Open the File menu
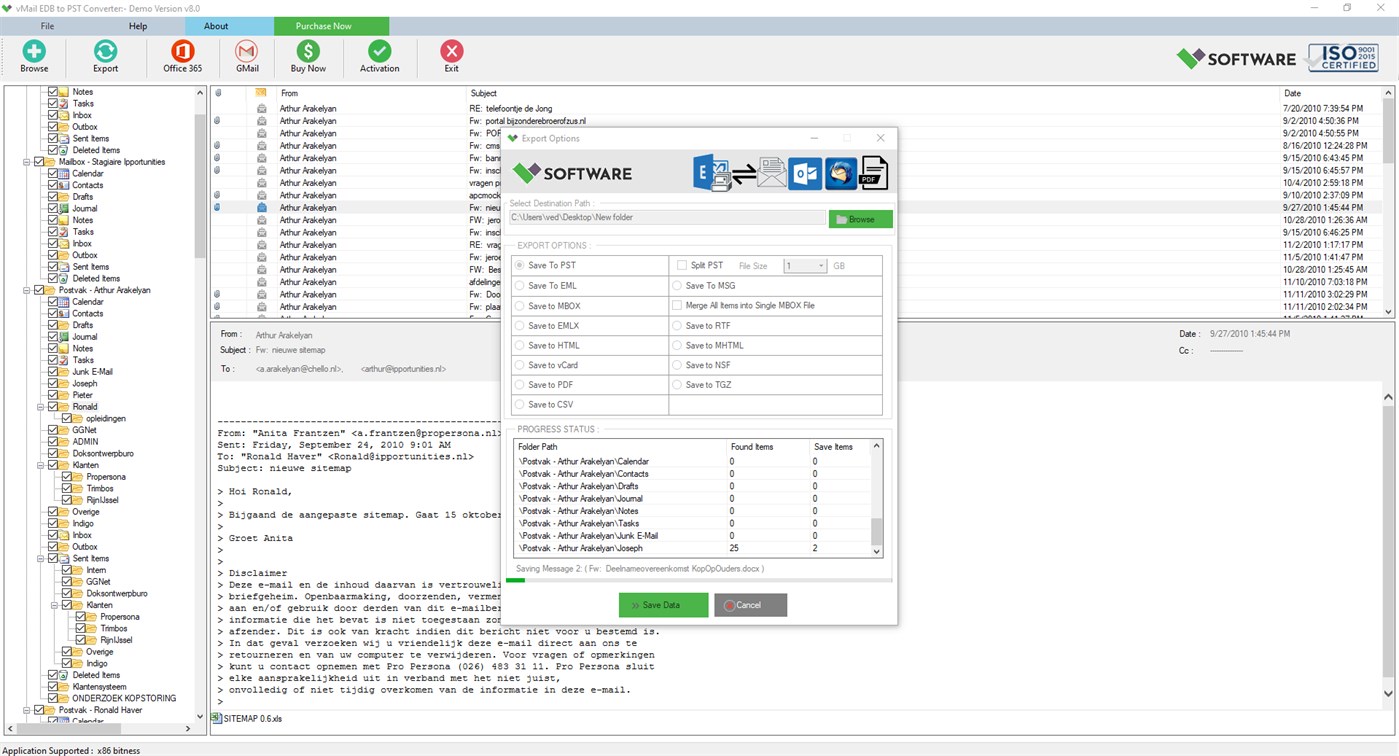 click(x=46, y=26)
